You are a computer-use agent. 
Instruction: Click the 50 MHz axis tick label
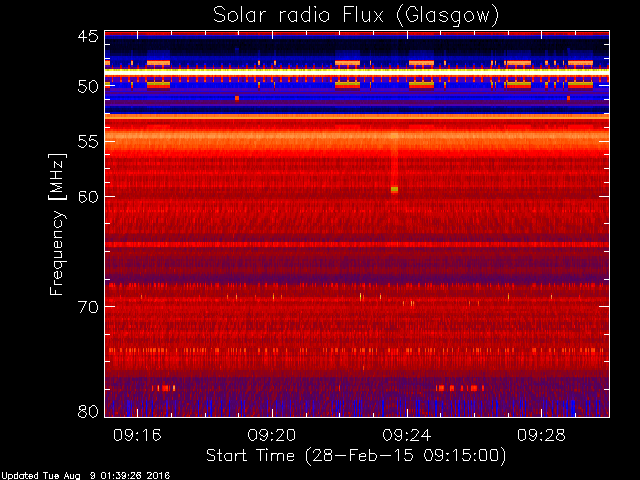(x=88, y=87)
